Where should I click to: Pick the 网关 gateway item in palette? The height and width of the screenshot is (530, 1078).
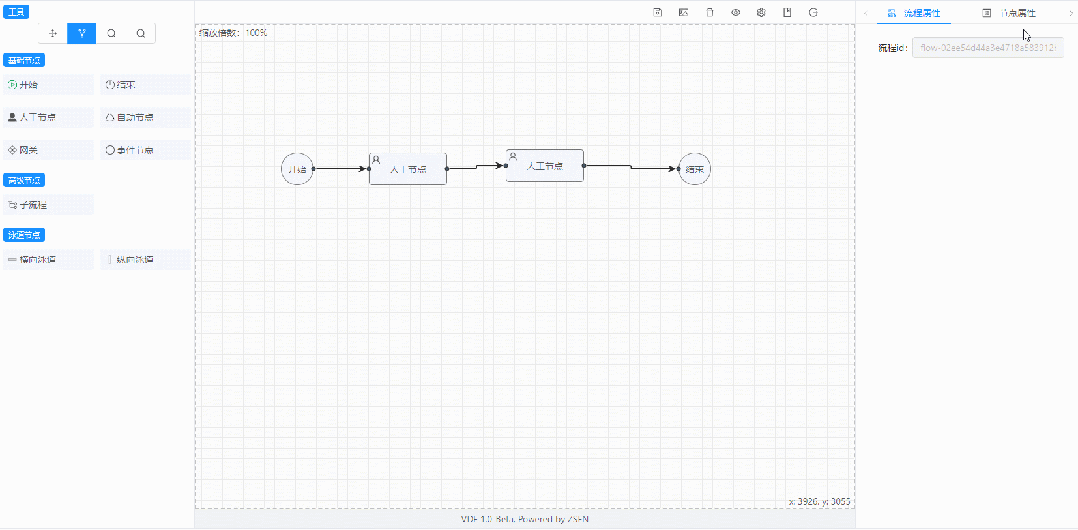pos(48,150)
